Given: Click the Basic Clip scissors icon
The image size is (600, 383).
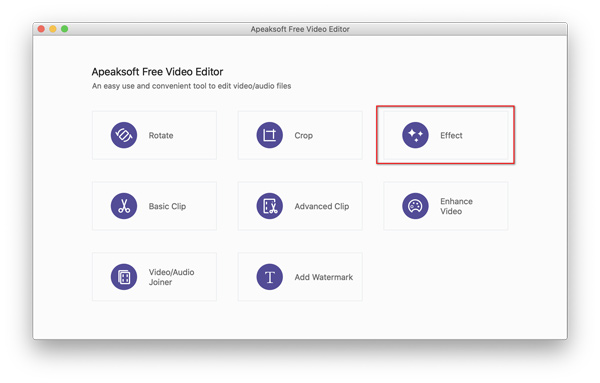Looking at the screenshot, I should pyautogui.click(x=124, y=206).
